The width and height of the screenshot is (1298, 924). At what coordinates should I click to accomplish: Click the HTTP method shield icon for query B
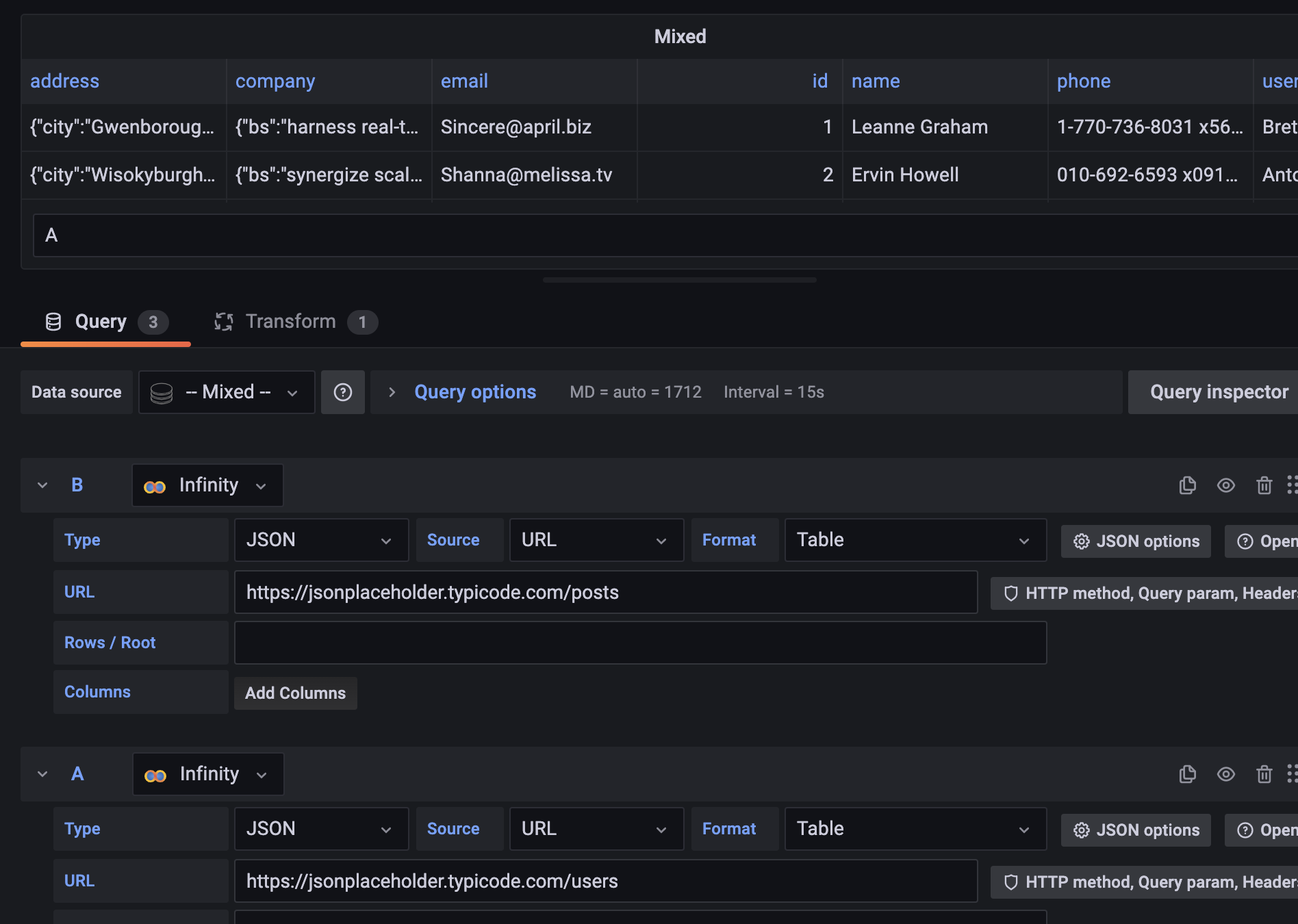click(x=1011, y=593)
